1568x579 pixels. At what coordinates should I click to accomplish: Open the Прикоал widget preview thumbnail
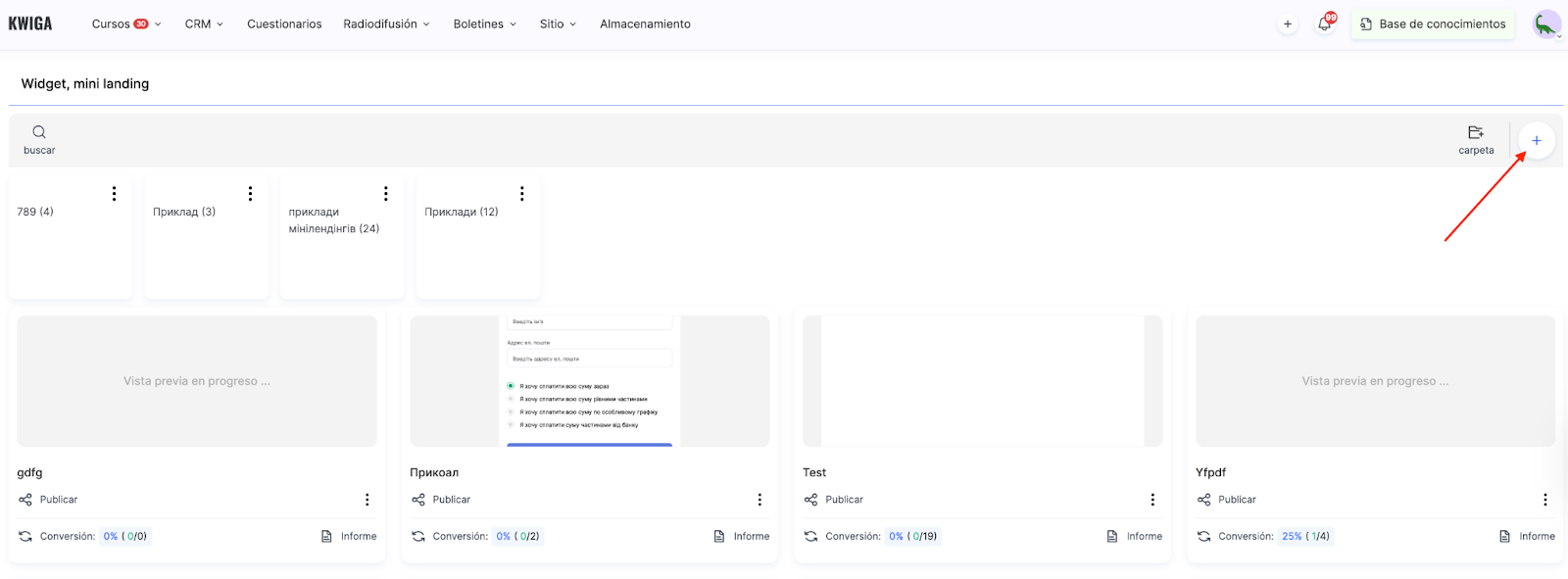coord(589,381)
